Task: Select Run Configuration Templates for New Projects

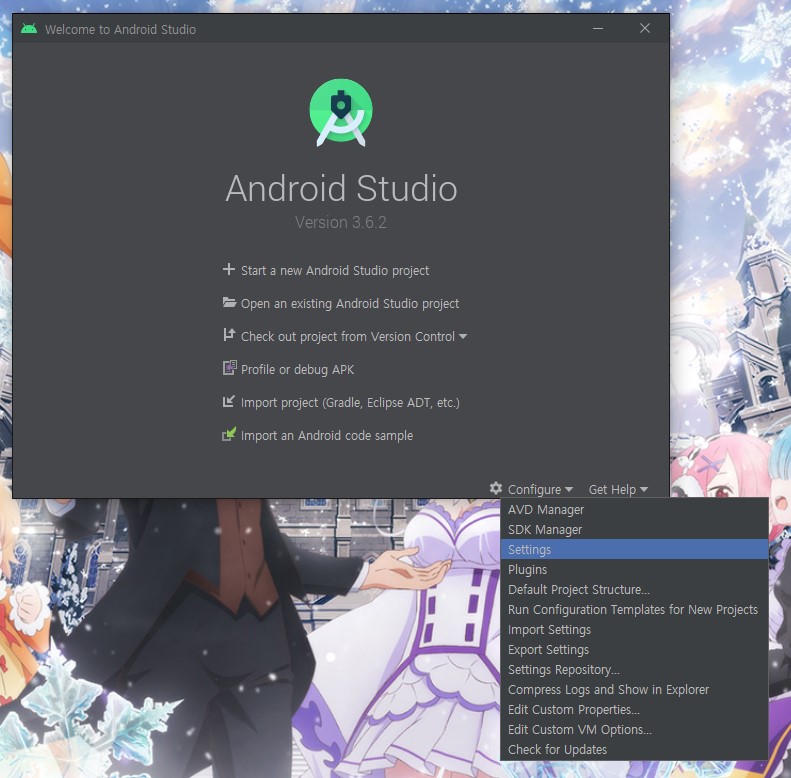Action: [x=634, y=609]
